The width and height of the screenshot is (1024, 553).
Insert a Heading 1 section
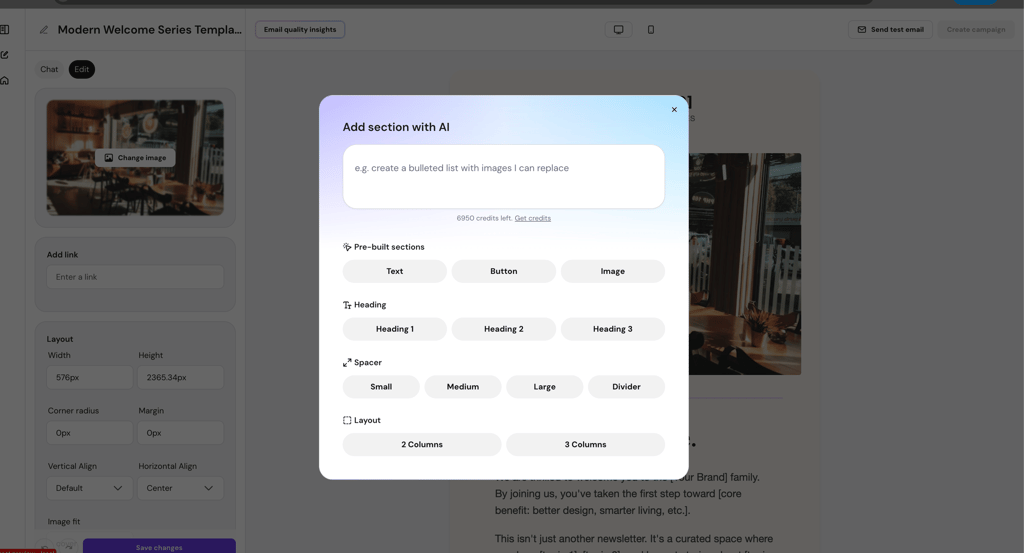[394, 329]
